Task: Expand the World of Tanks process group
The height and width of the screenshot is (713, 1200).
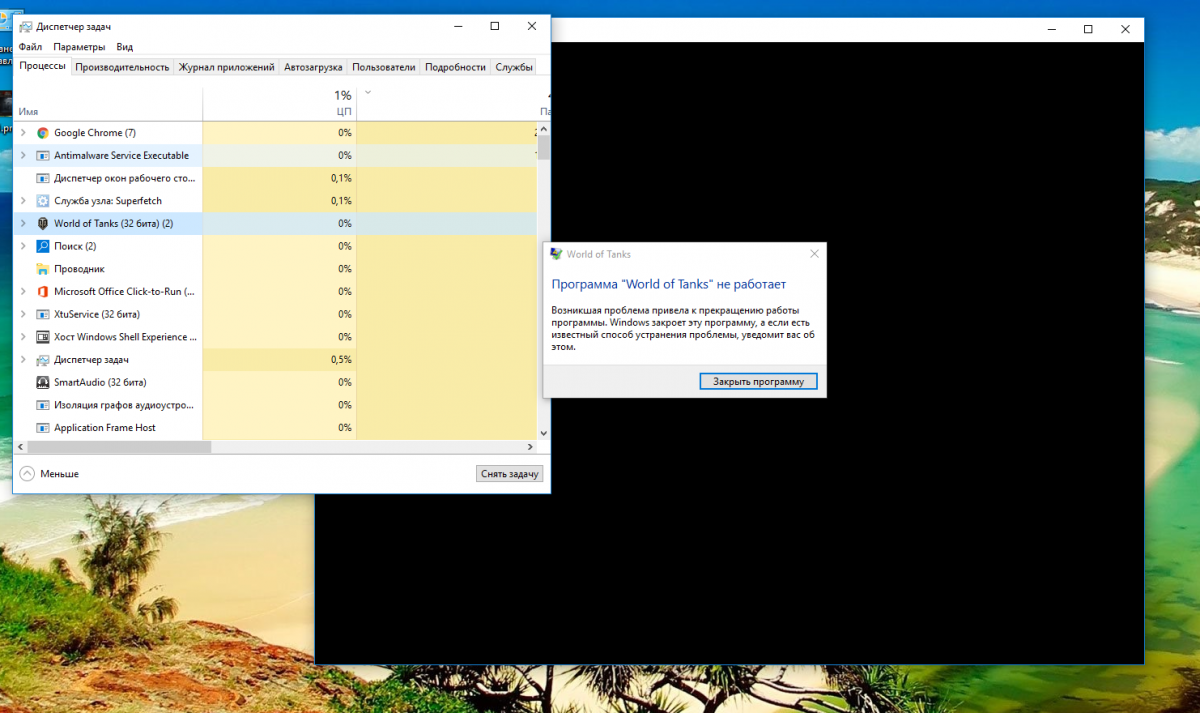Action: tap(23, 224)
